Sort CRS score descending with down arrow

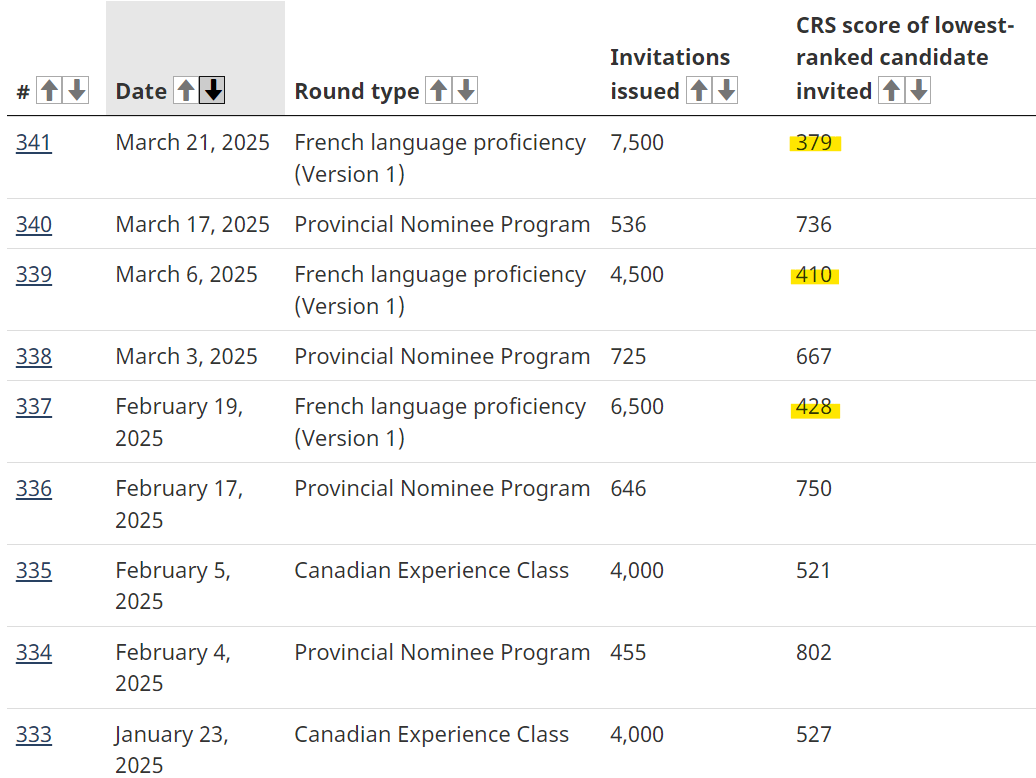pyautogui.click(x=918, y=91)
